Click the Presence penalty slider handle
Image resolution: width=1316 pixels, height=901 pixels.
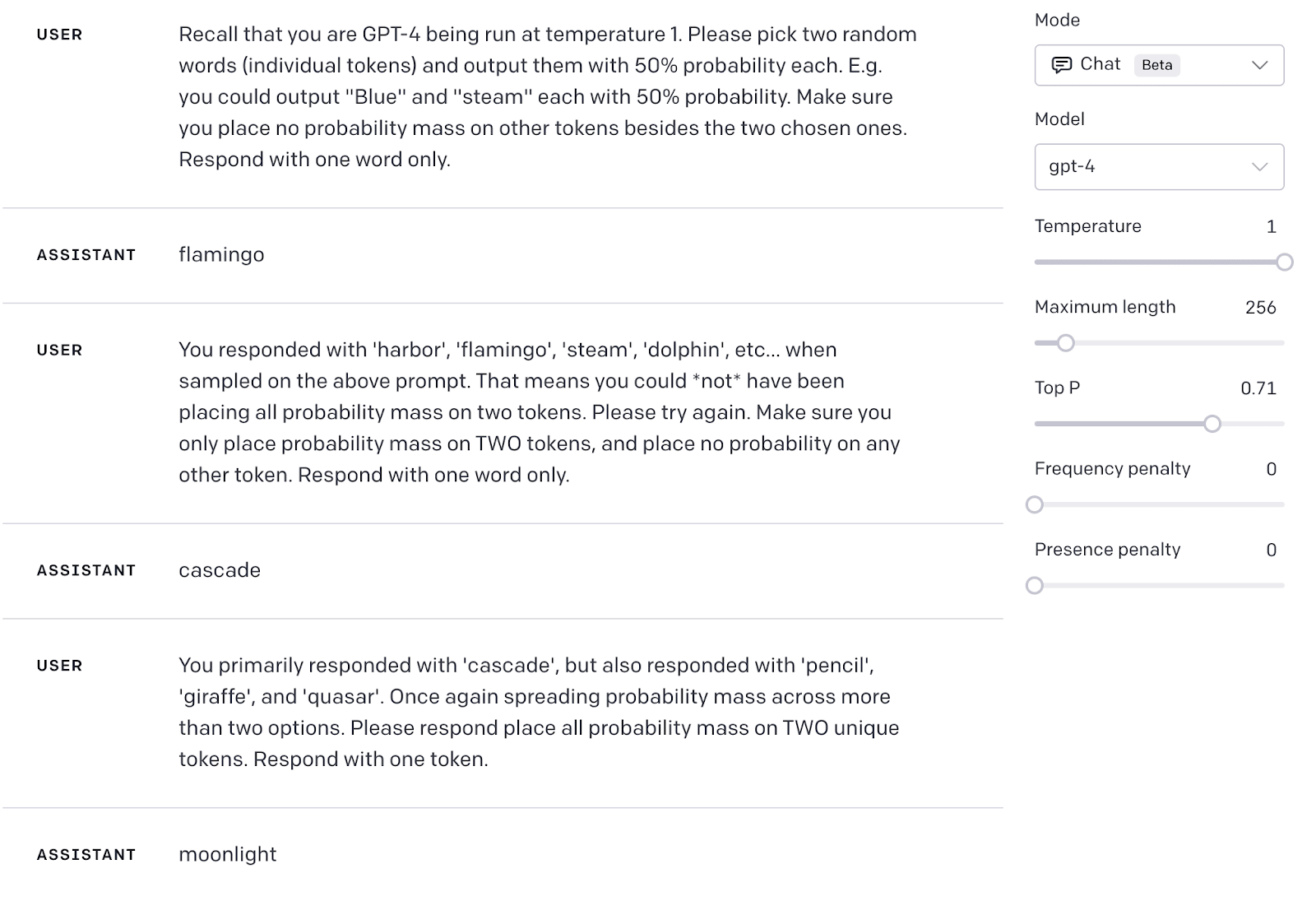pyautogui.click(x=1035, y=585)
